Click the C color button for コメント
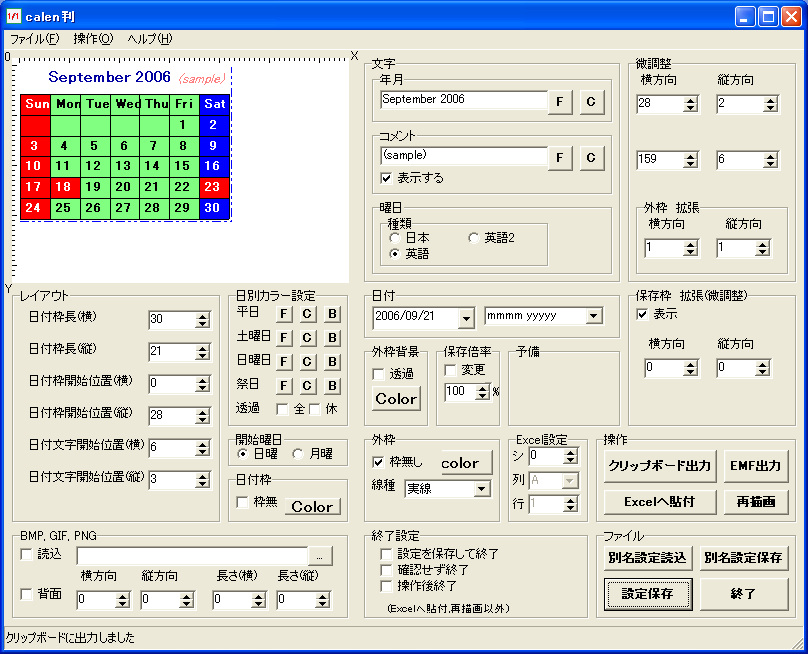 tap(591, 158)
